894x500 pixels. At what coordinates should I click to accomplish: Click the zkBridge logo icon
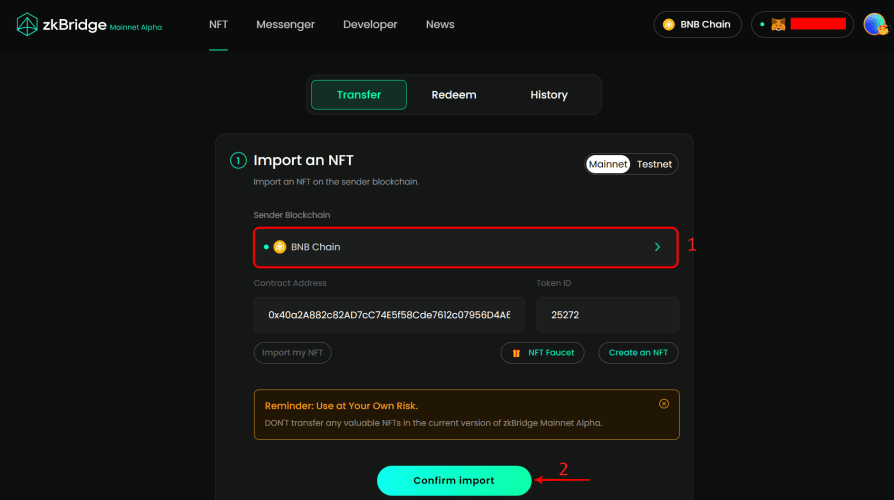click(x=27, y=25)
